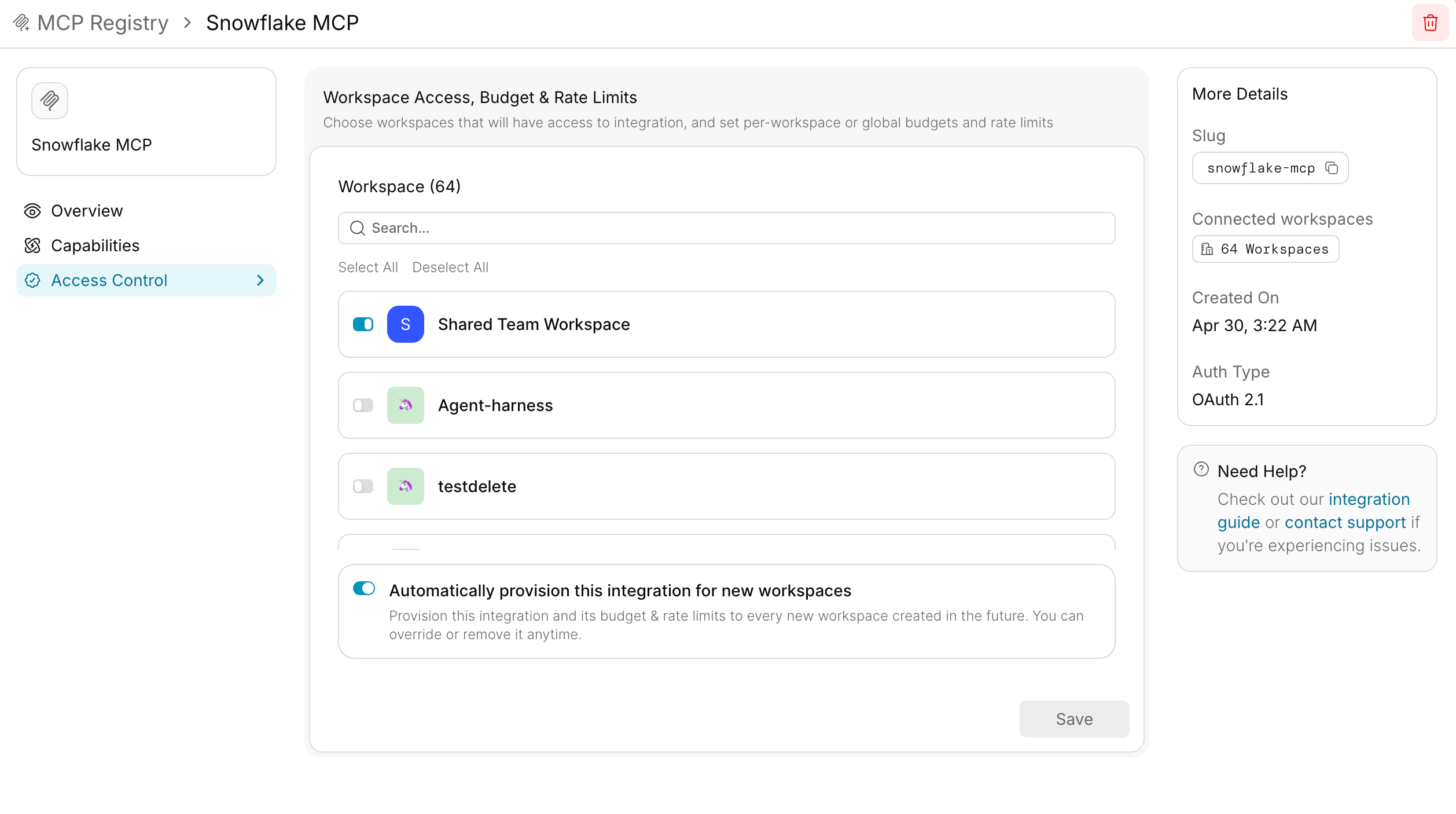The image size is (1456, 814).
Task: Save the workspace access settings
Action: click(x=1074, y=719)
